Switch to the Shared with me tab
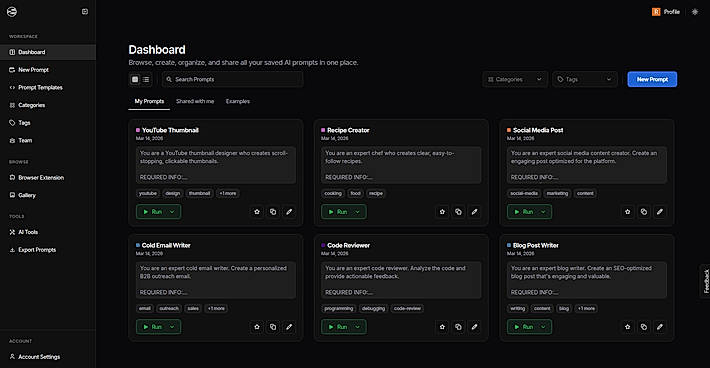The image size is (710, 368). pos(195,101)
